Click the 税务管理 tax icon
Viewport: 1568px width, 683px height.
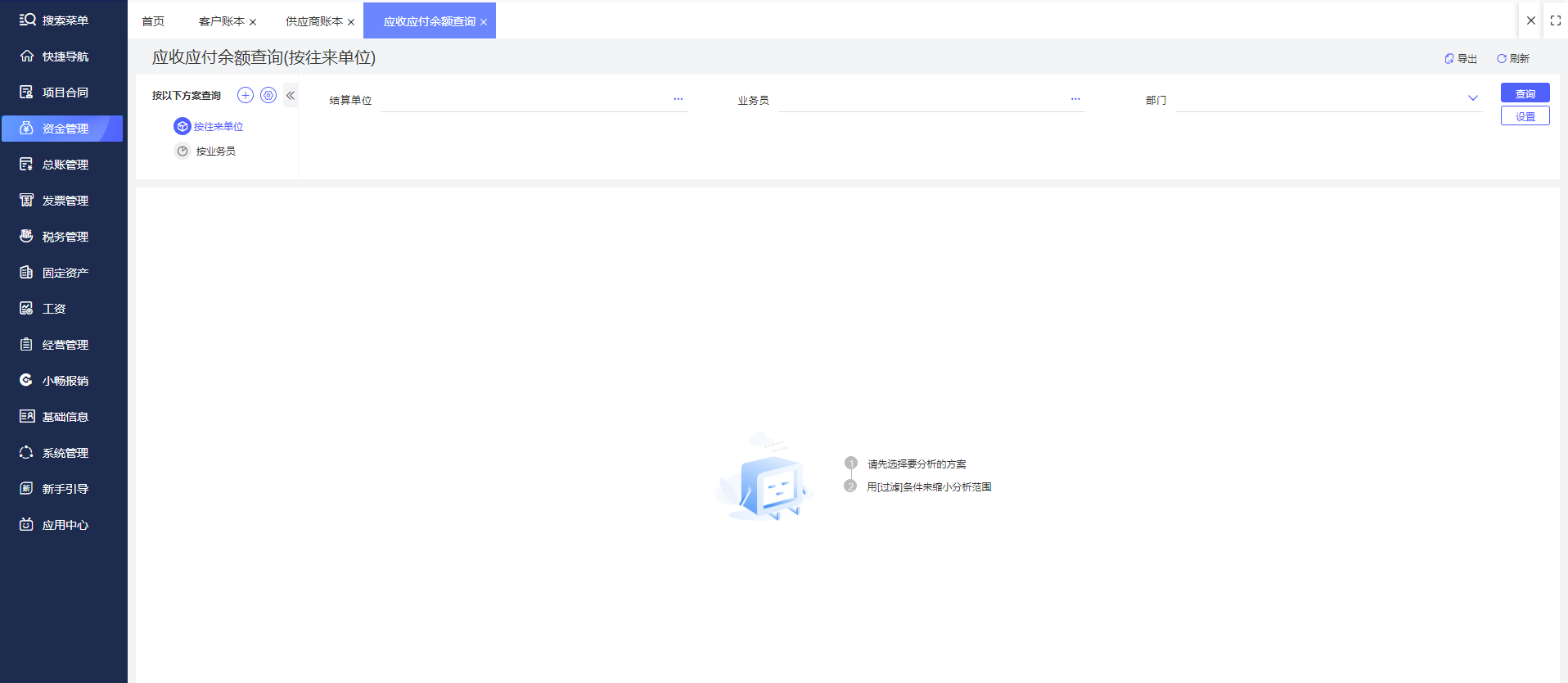point(27,237)
